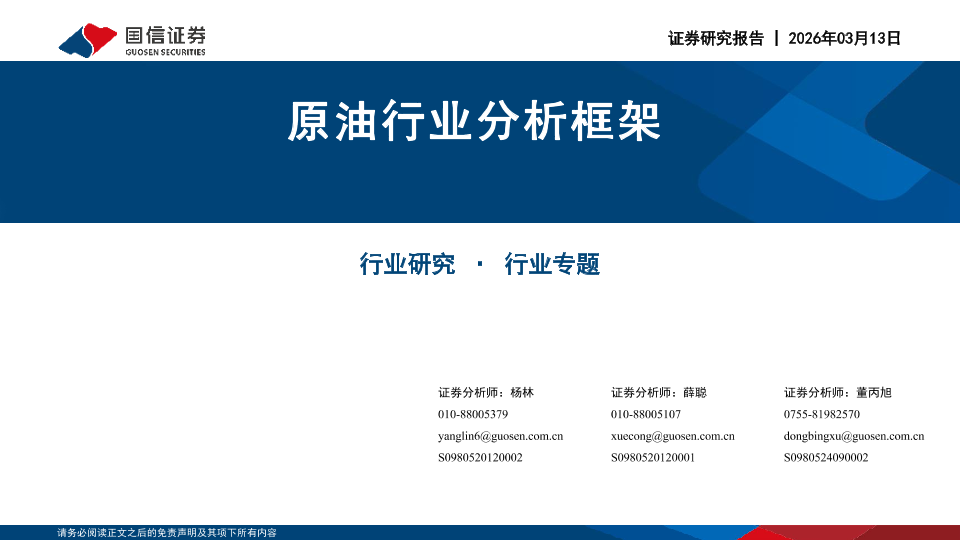Open the xuecong@guosen.com.cn email link
Screen dimensions: 960x540
(673, 436)
